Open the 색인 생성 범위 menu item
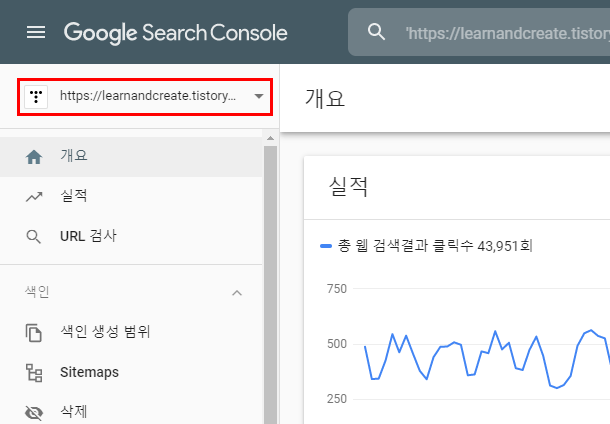610x424 pixels. tap(131, 332)
